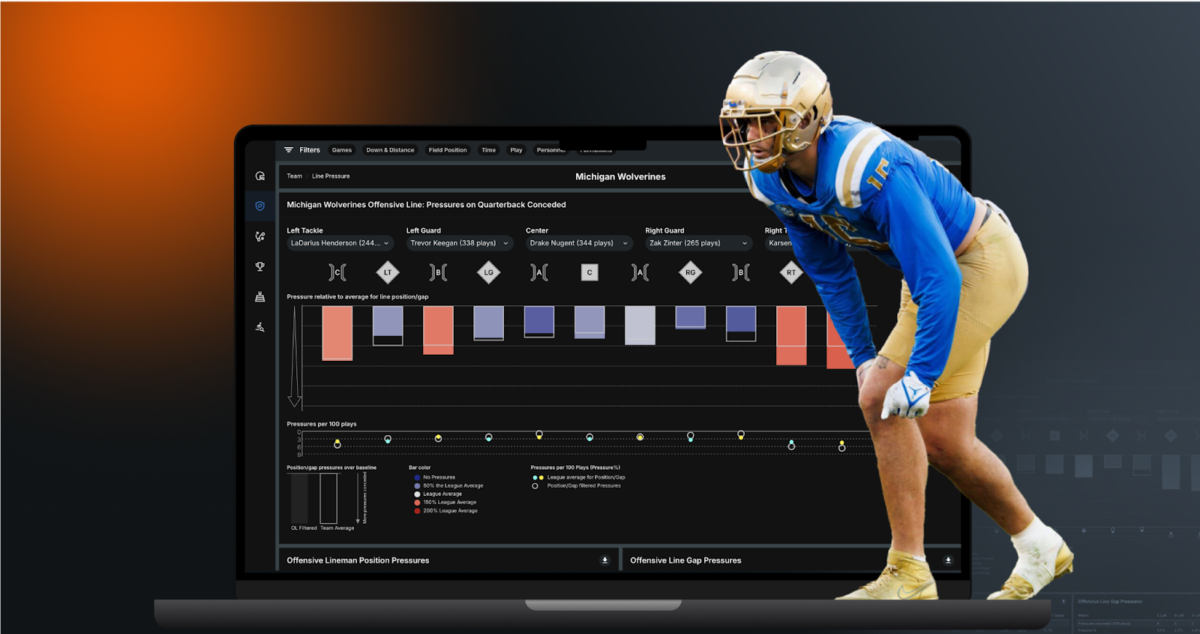Open the Field Position filter
This screenshot has width=1200, height=634.
[447, 150]
